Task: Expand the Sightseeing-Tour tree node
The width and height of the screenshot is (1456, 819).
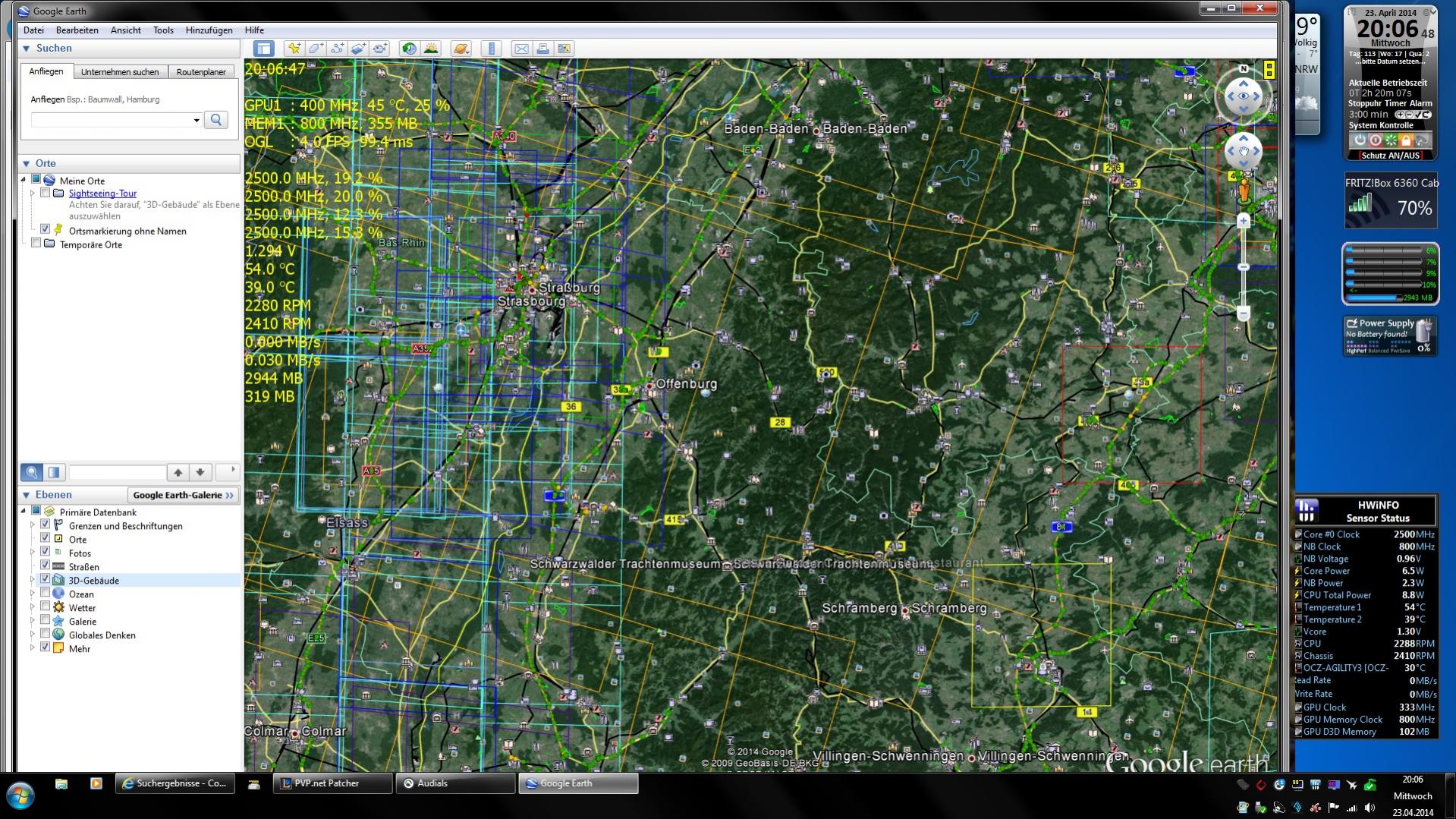Action: pyautogui.click(x=33, y=194)
